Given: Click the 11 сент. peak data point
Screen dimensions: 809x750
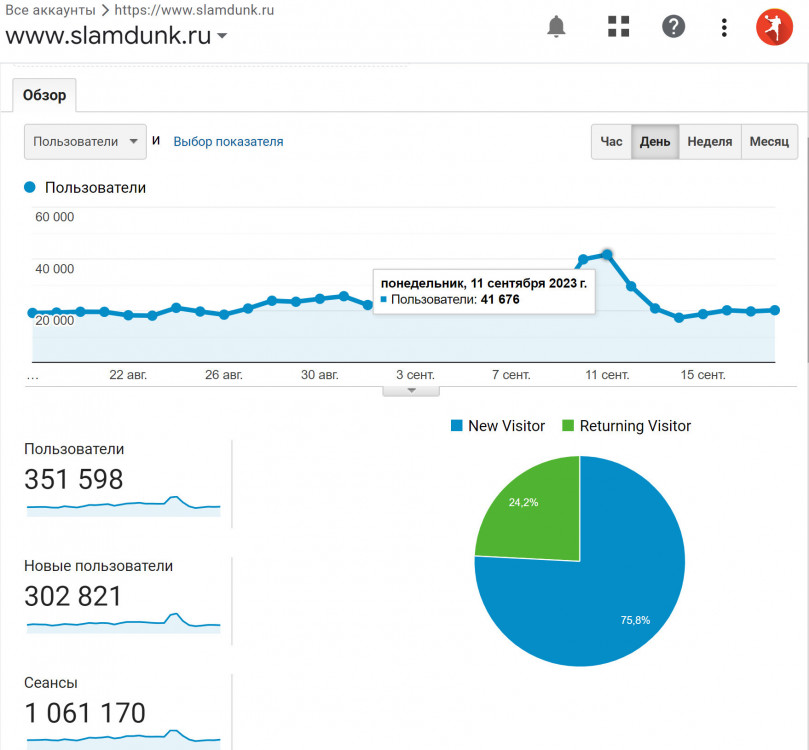Looking at the screenshot, I should (607, 255).
